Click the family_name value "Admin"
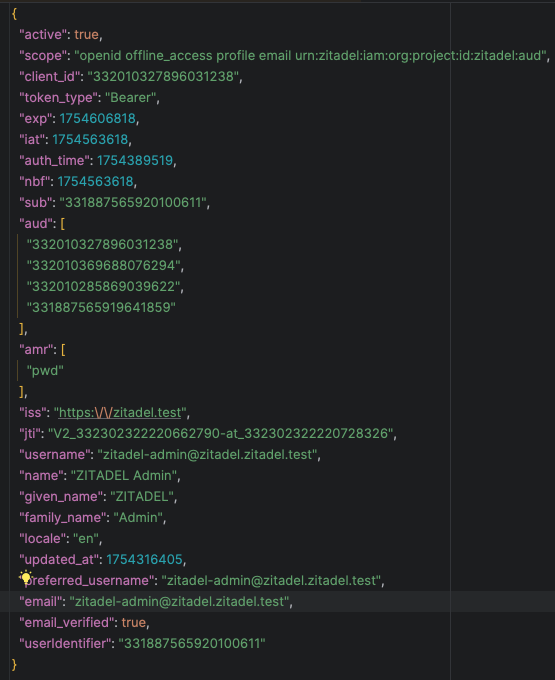555x680 pixels. pyautogui.click(x=138, y=517)
